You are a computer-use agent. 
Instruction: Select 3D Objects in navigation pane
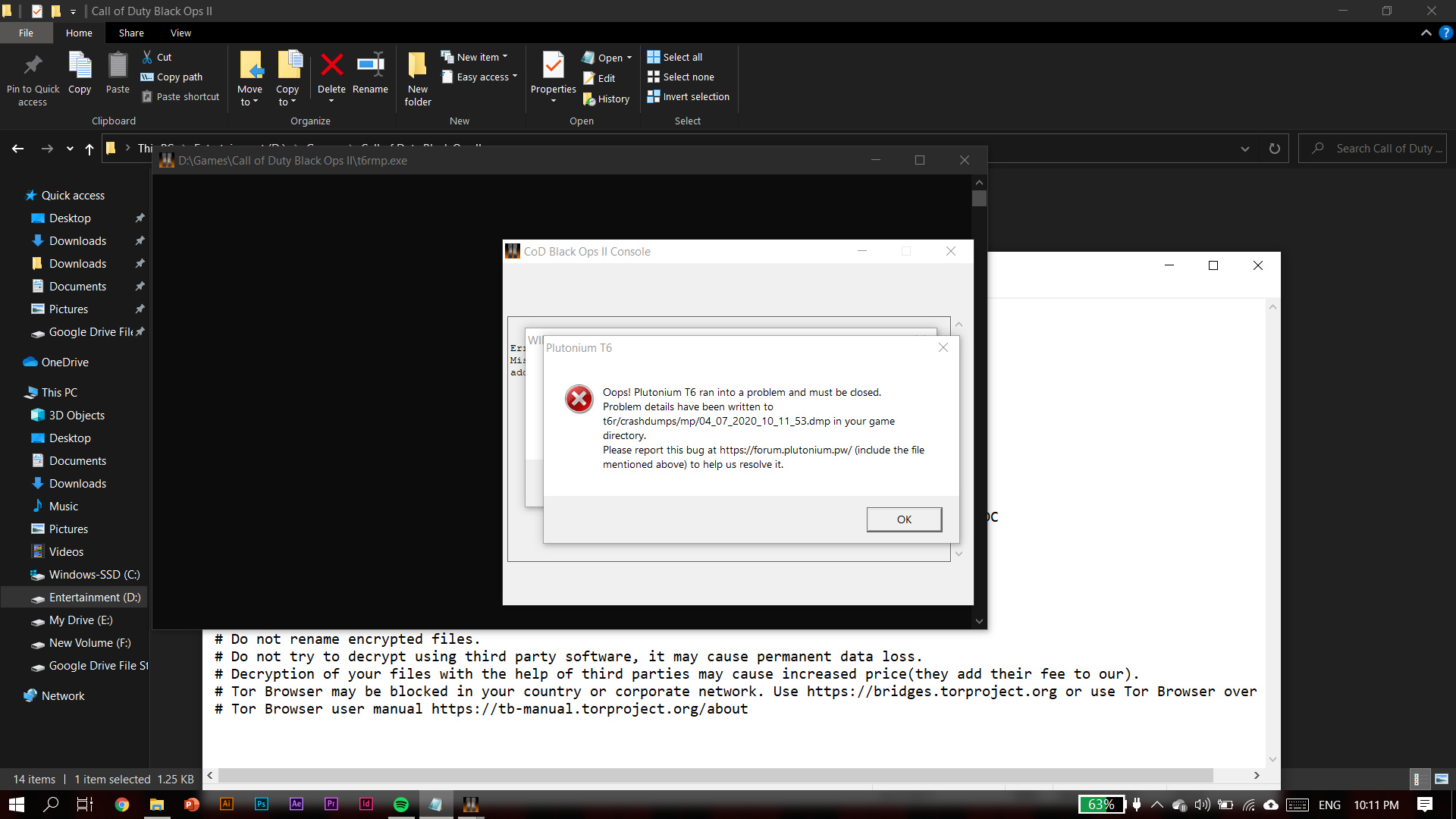(x=77, y=415)
